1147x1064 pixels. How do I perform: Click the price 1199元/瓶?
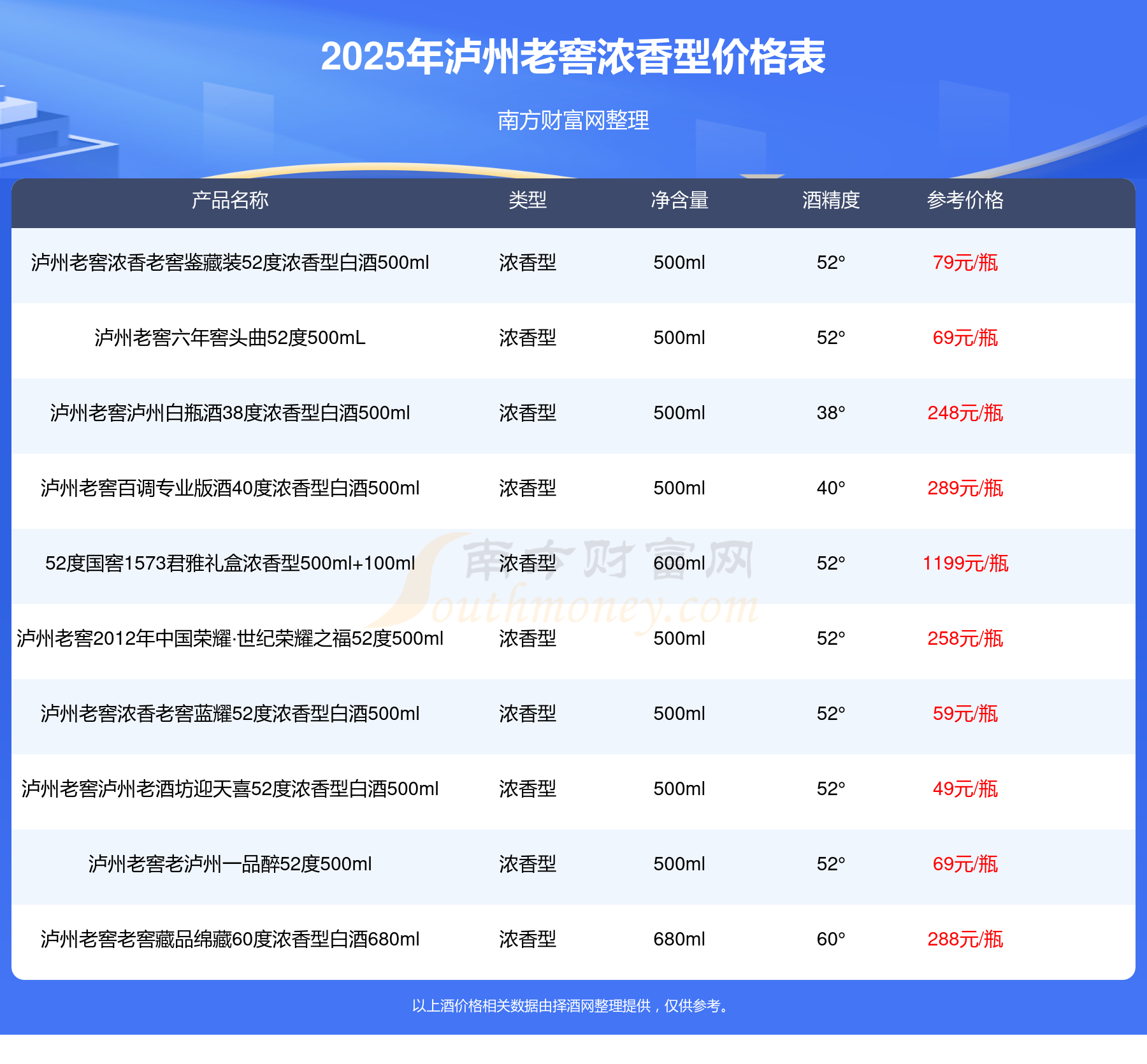(x=965, y=563)
